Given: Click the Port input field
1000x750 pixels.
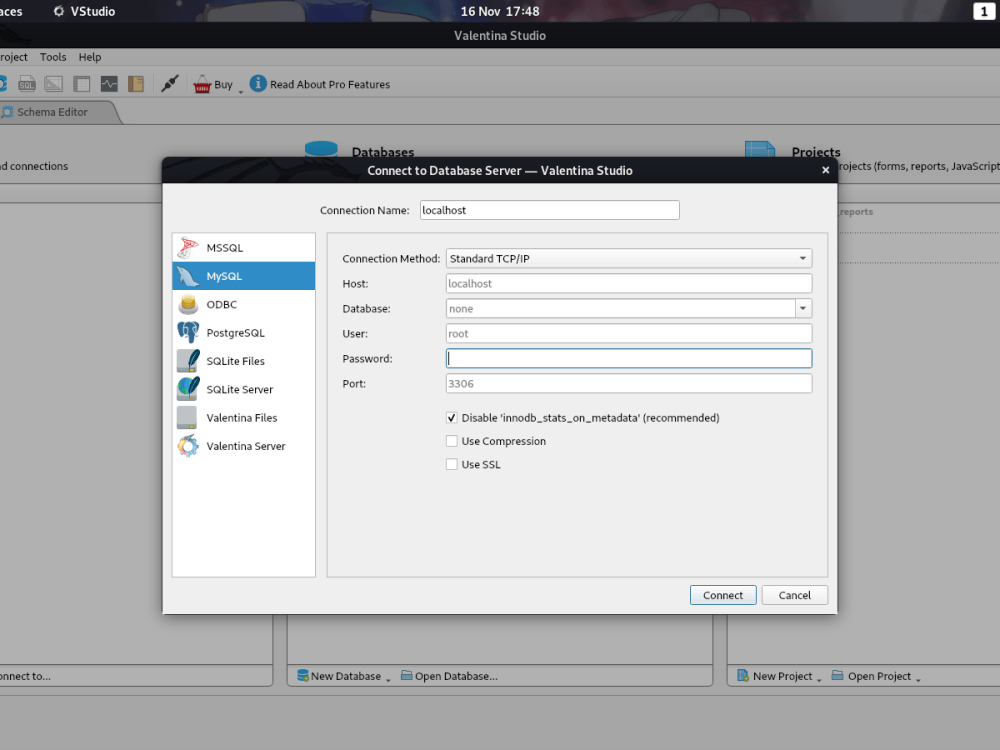Looking at the screenshot, I should point(628,384).
